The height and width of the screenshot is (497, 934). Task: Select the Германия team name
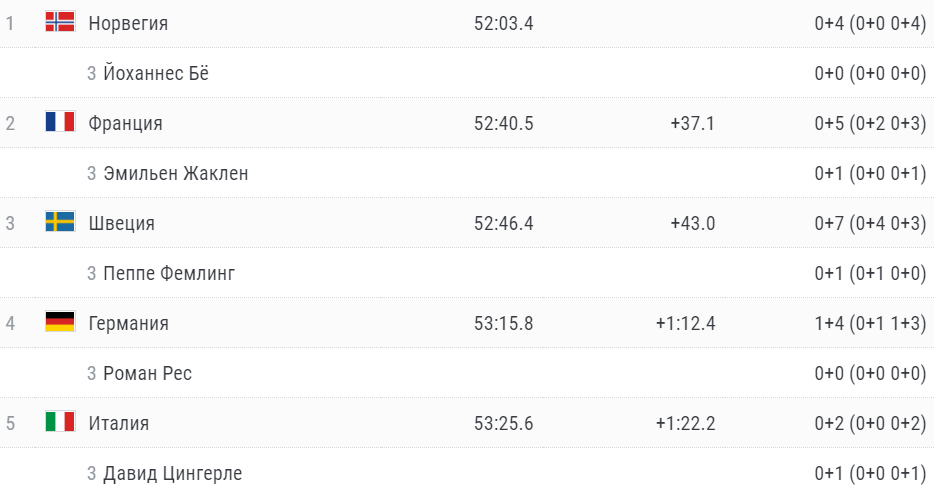128,323
